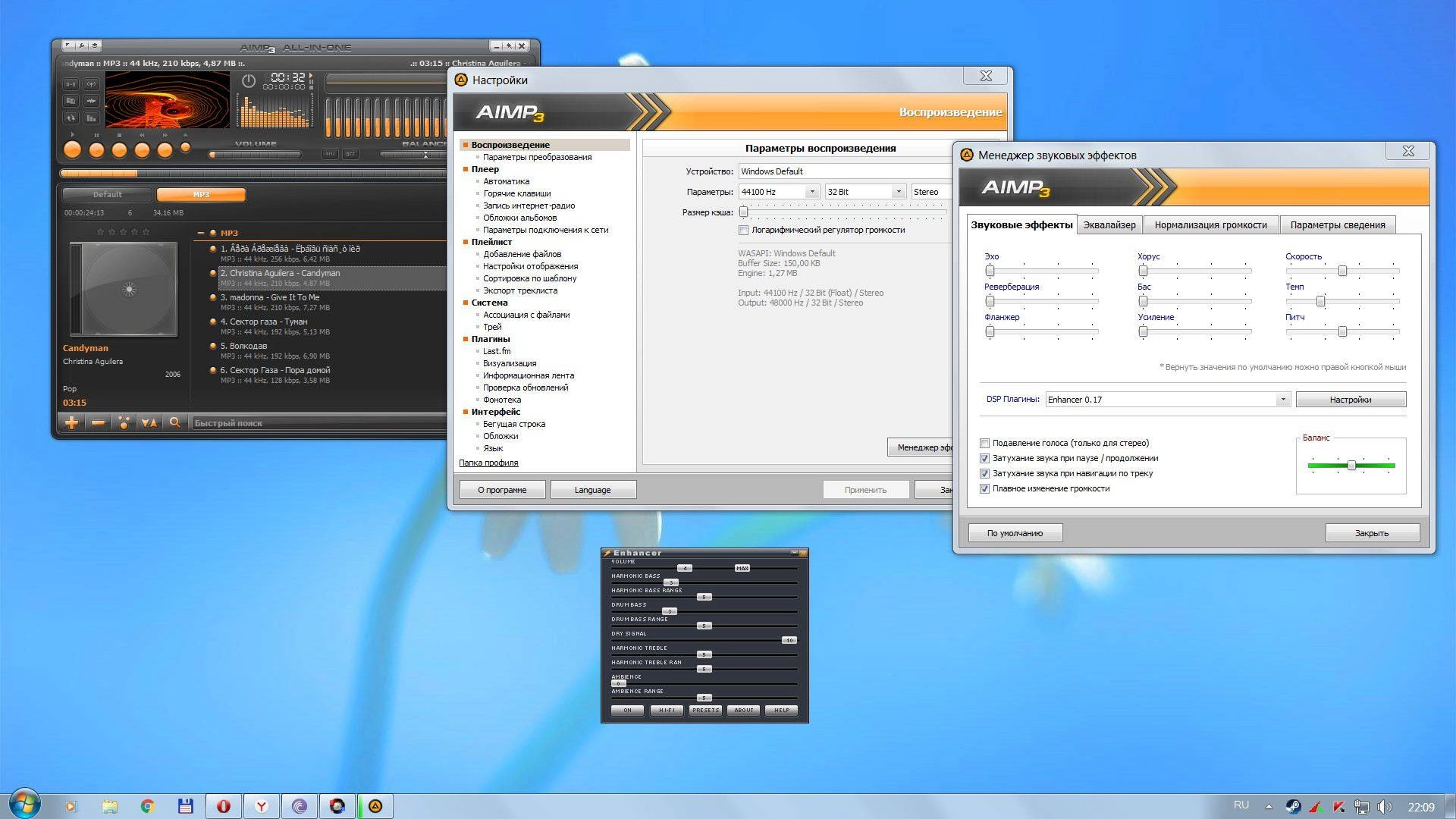The width and height of the screenshot is (1456, 819).
Task: Click the floppy disk icon in the taskbar
Action: click(186, 806)
